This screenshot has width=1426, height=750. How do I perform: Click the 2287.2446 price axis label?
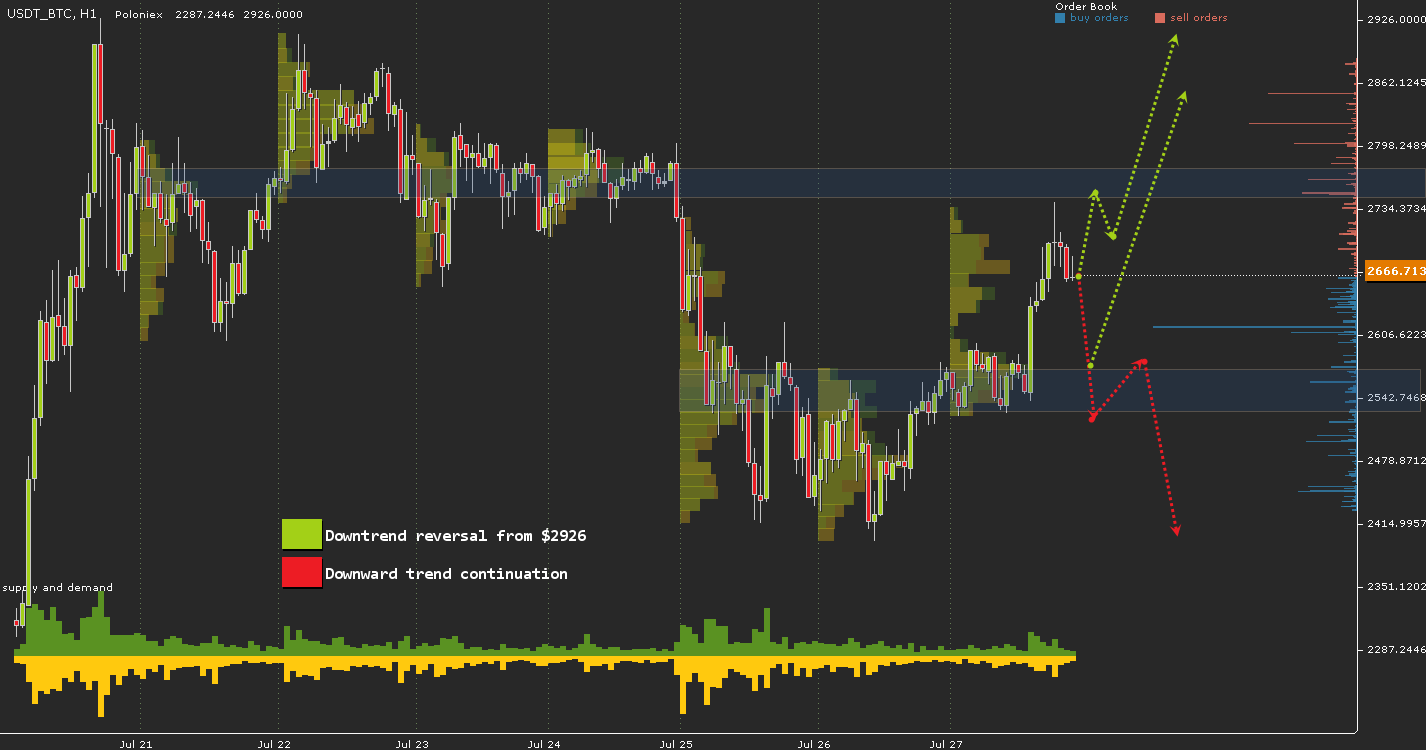tap(1395, 649)
